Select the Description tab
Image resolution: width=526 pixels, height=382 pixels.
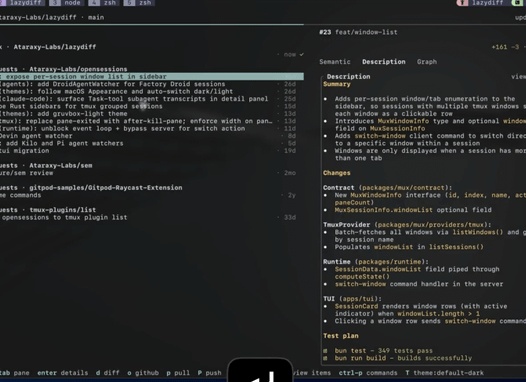[x=383, y=62]
